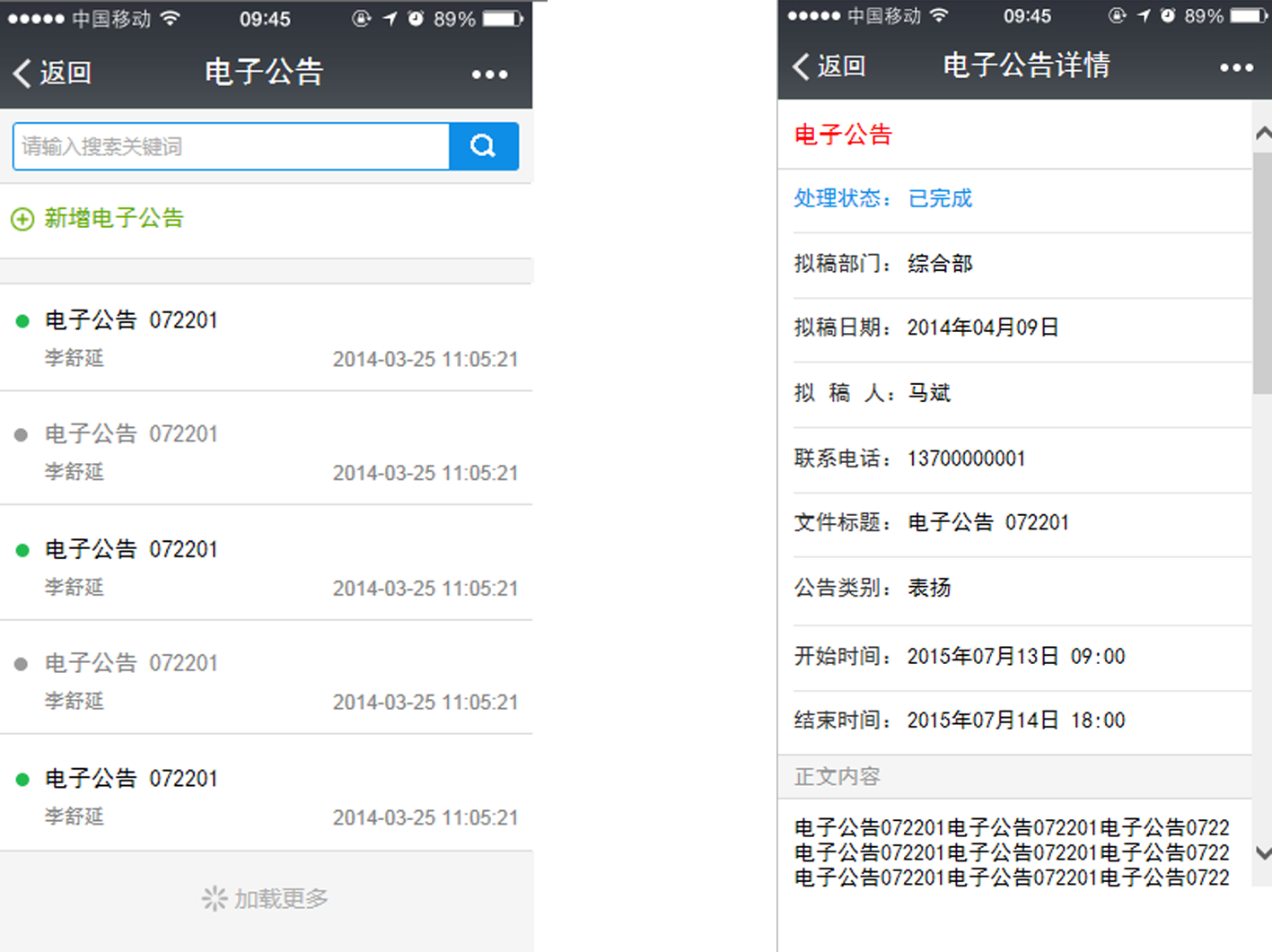Click the rotation lock icon in list screen status bar

click(362, 19)
